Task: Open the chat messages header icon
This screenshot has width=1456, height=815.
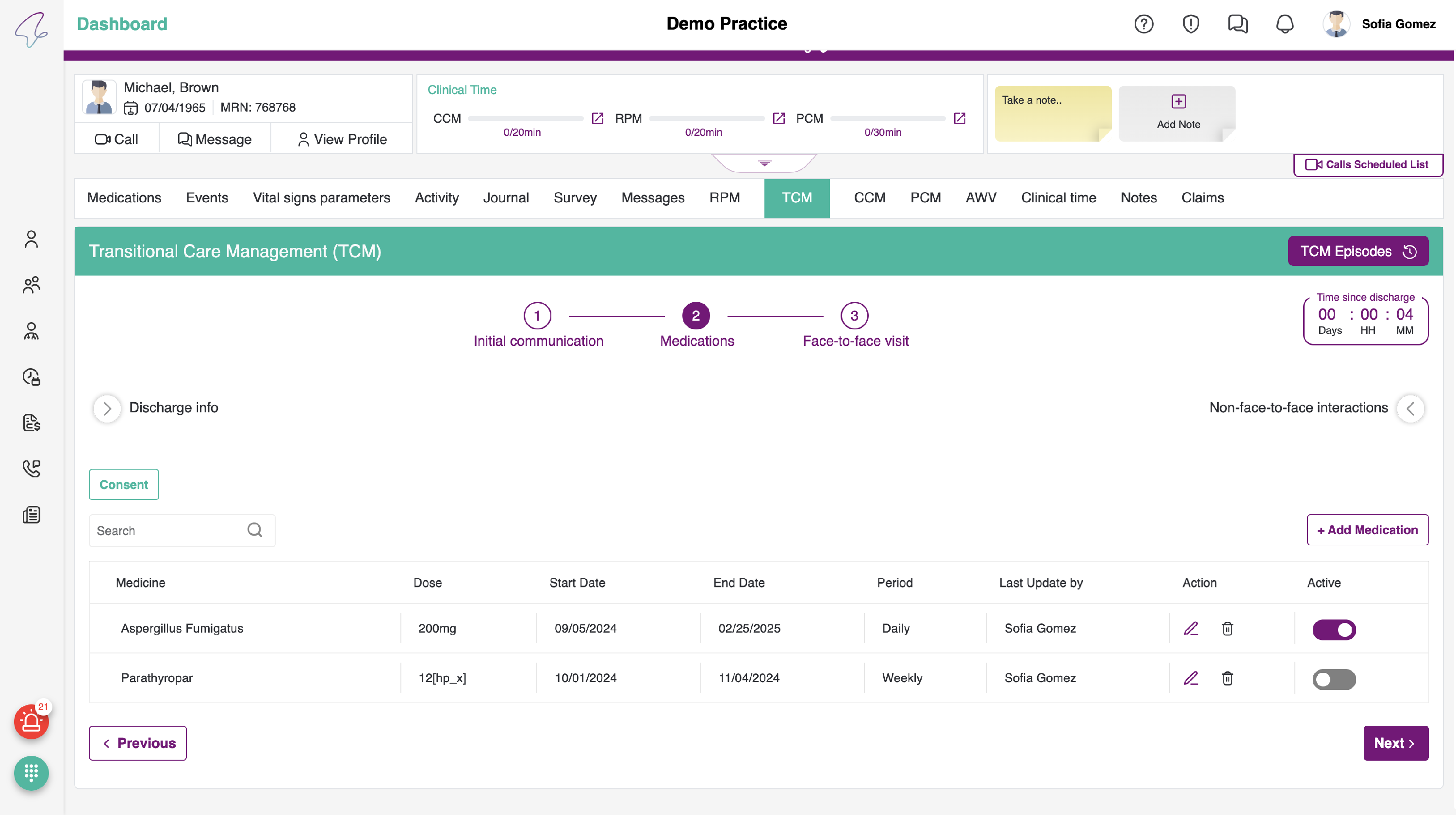Action: tap(1237, 24)
